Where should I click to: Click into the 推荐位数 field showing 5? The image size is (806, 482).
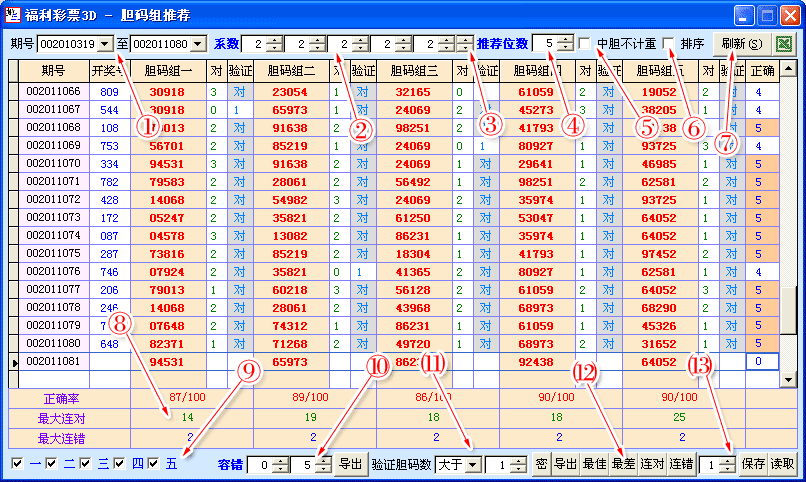(545, 44)
